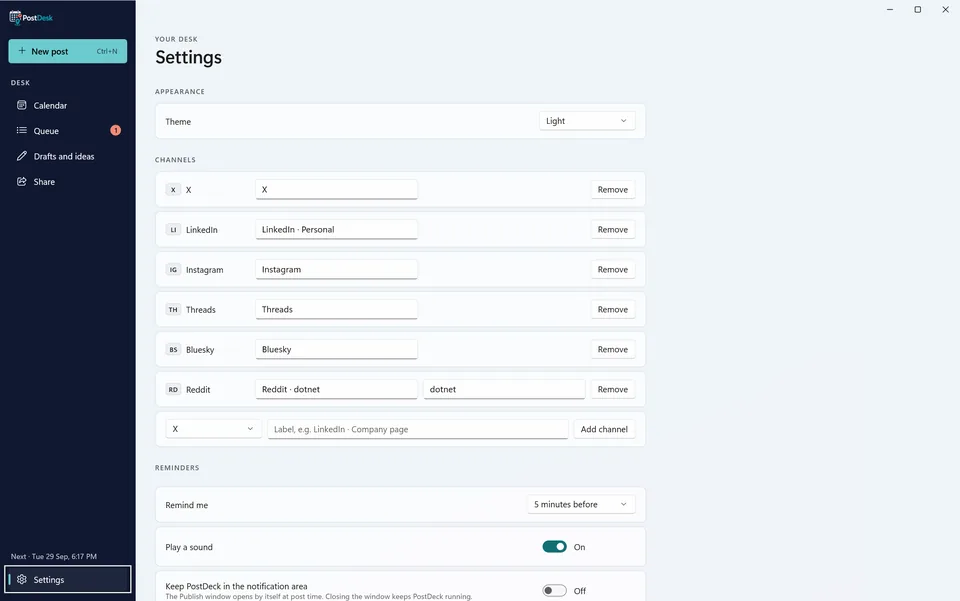
Task: Click the TH Threads badge icon
Action: click(x=173, y=310)
